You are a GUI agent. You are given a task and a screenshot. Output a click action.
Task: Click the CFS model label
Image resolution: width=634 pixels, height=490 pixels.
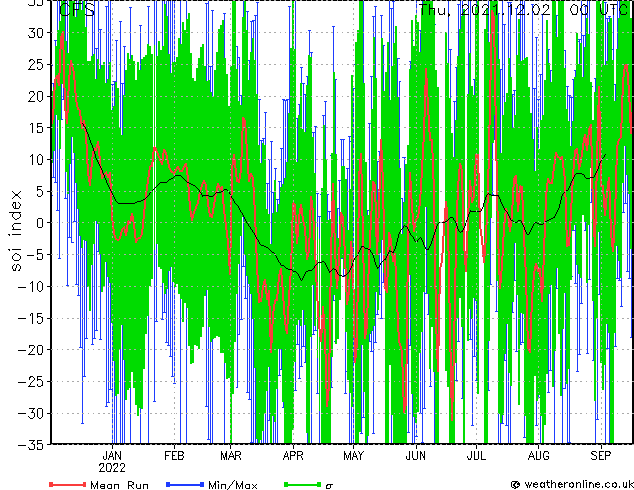(77, 9)
